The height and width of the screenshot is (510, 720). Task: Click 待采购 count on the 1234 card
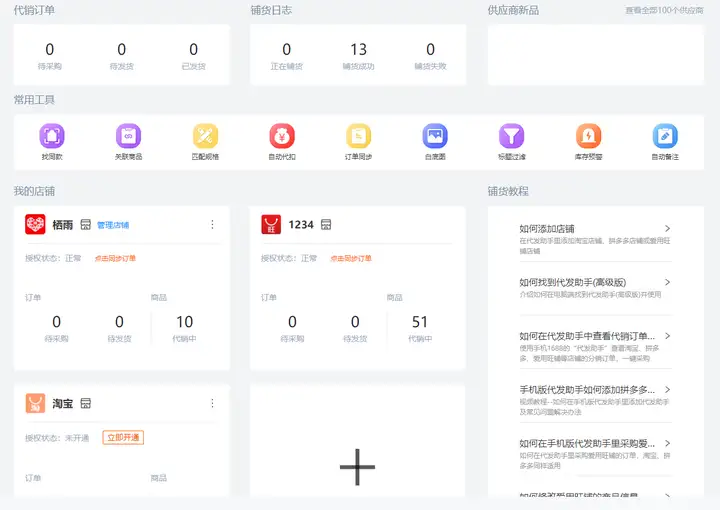pos(292,322)
